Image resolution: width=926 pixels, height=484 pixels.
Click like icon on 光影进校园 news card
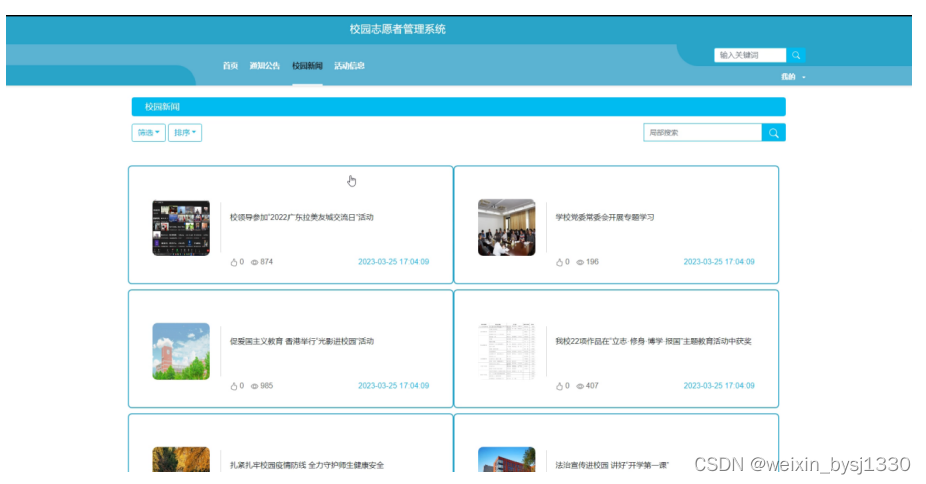(x=234, y=386)
